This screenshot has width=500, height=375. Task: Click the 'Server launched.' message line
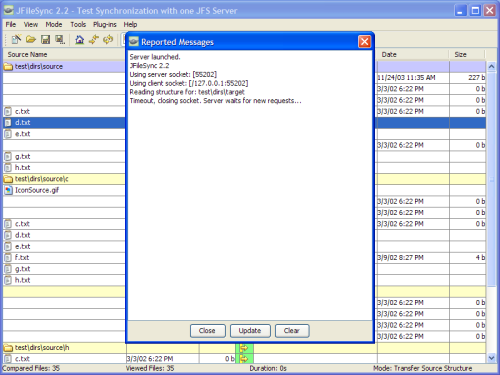[155, 57]
